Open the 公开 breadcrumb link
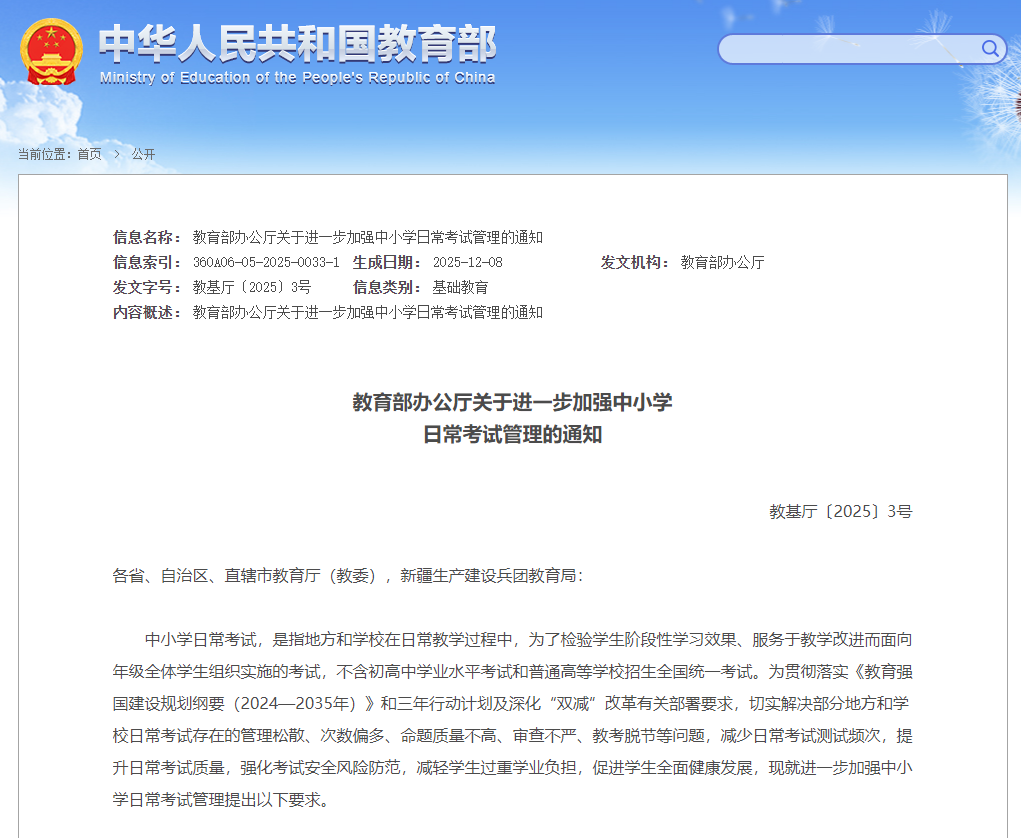Viewport: 1021px width, 838px height. click(143, 154)
